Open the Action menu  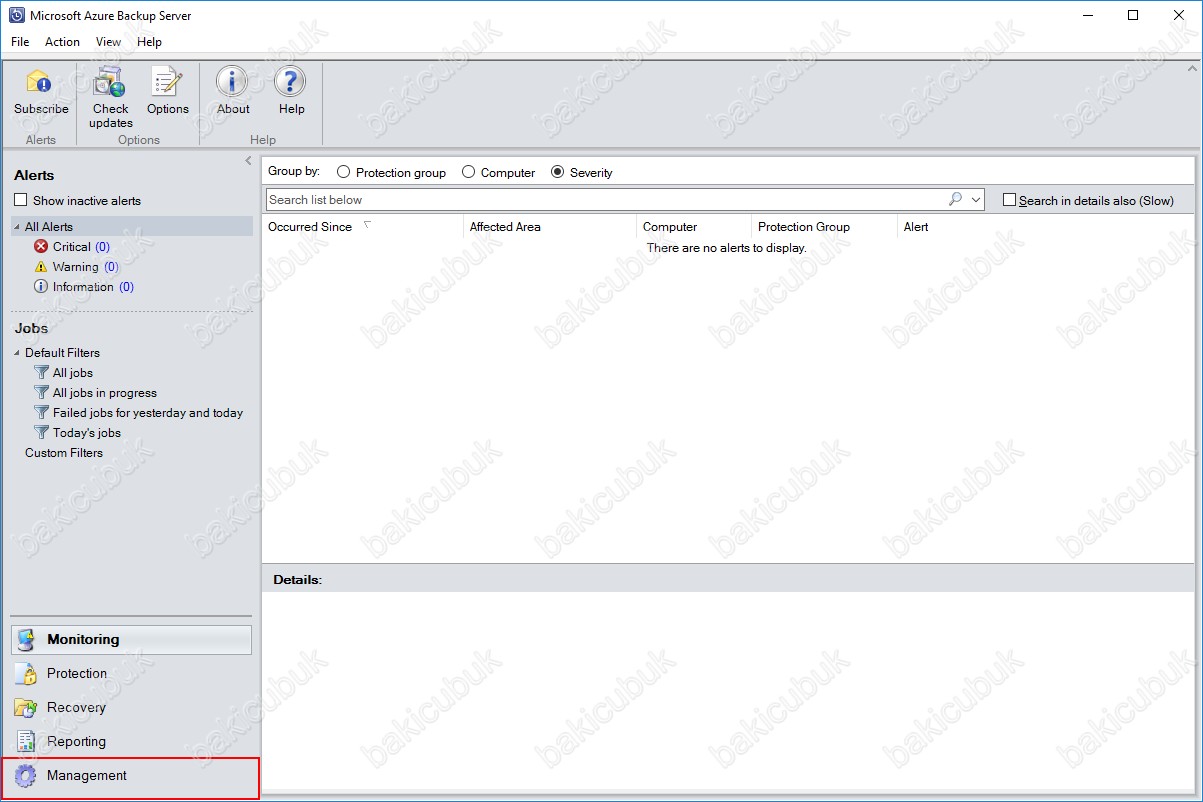click(x=62, y=42)
